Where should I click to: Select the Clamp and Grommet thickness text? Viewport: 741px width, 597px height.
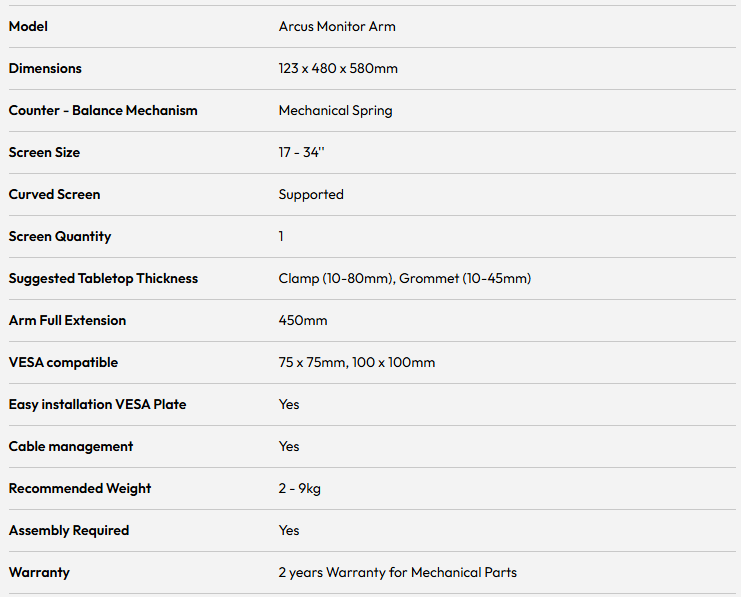(x=405, y=279)
